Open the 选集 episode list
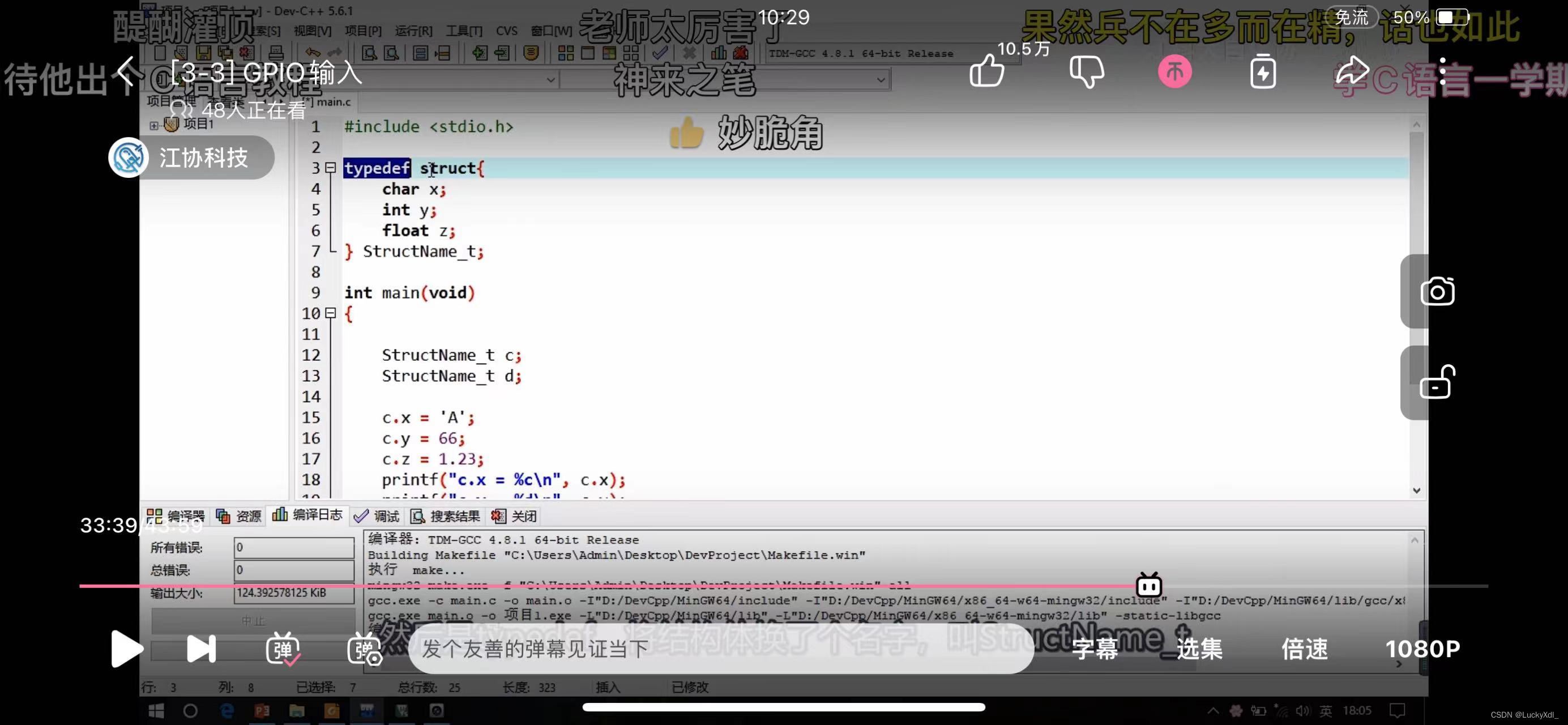 [1199, 649]
